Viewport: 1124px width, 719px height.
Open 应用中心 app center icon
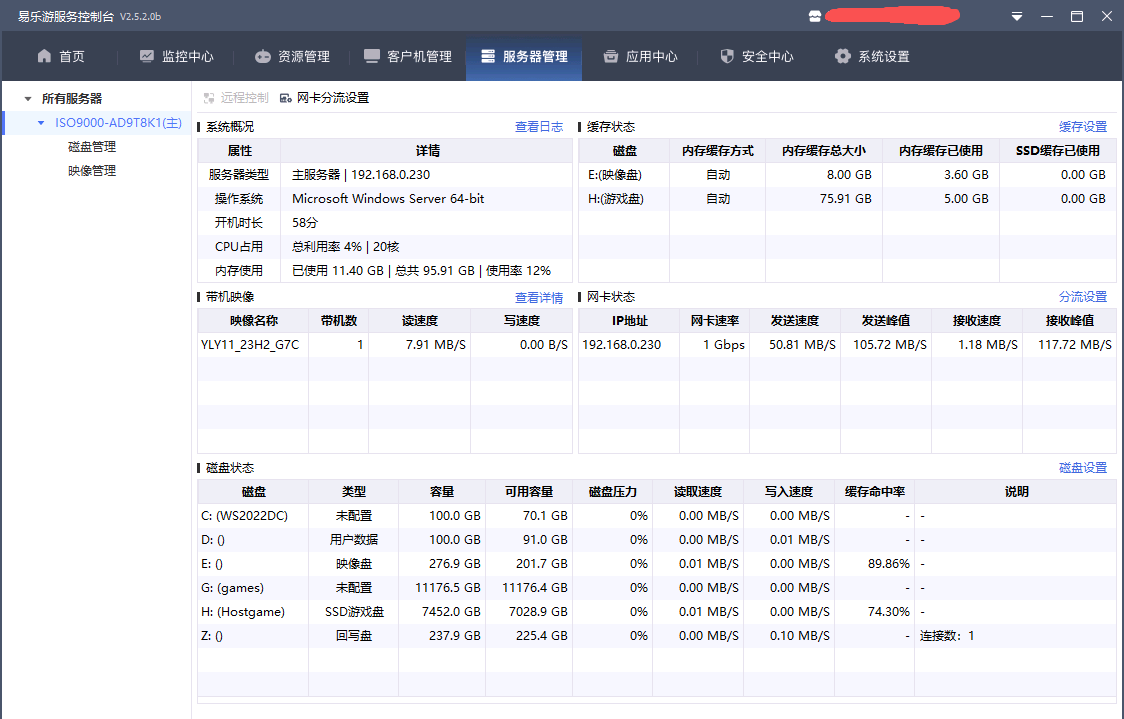[609, 56]
